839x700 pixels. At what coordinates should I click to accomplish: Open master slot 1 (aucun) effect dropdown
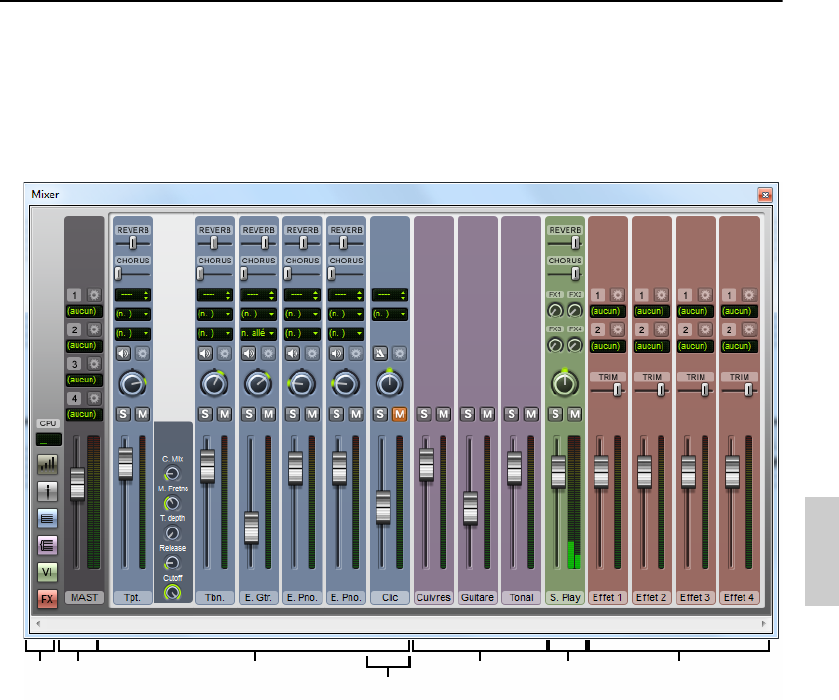tap(84, 311)
